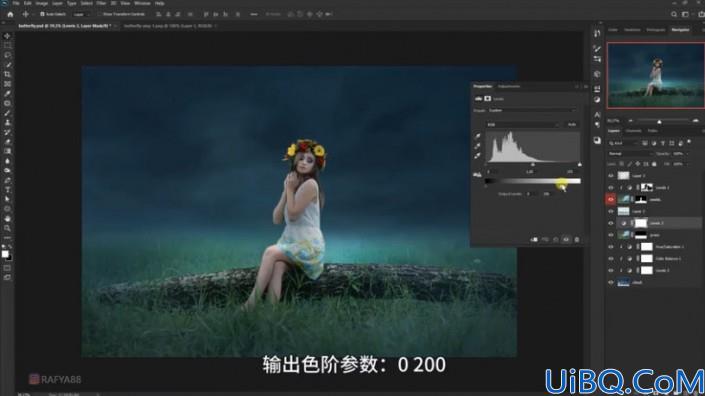Delete the adjustment layer with the trash icon
The image size is (705, 396).
pos(577,240)
